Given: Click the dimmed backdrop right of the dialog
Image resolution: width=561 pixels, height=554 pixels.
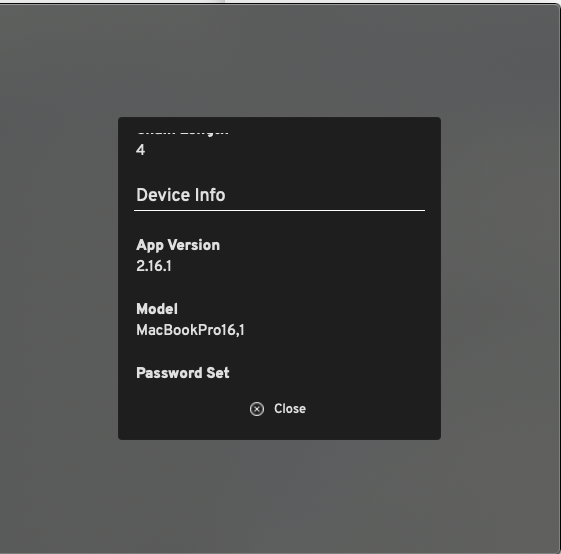Looking at the screenshot, I should (x=500, y=278).
